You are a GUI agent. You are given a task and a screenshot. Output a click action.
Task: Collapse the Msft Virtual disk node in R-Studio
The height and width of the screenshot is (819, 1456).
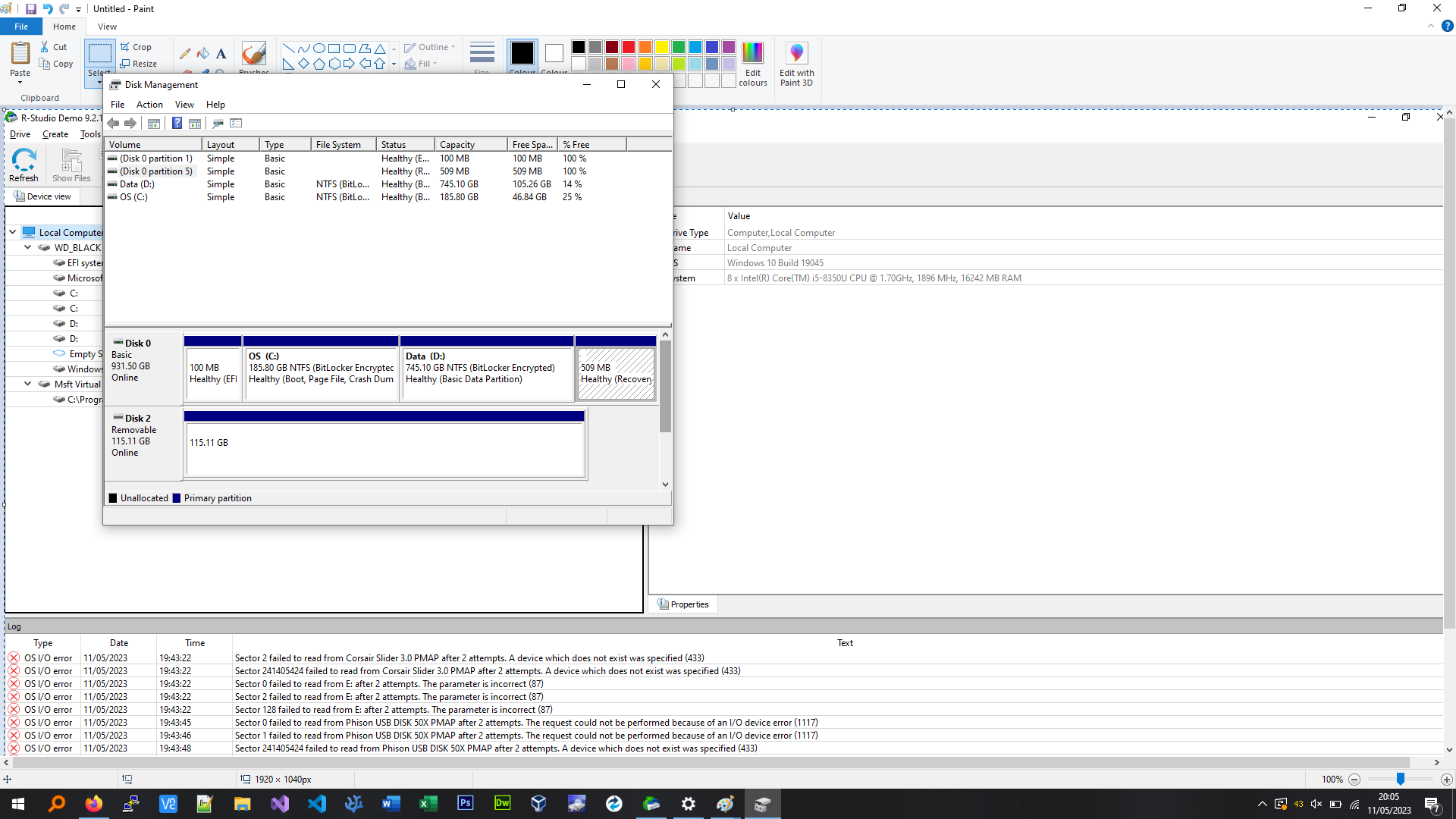(x=28, y=384)
